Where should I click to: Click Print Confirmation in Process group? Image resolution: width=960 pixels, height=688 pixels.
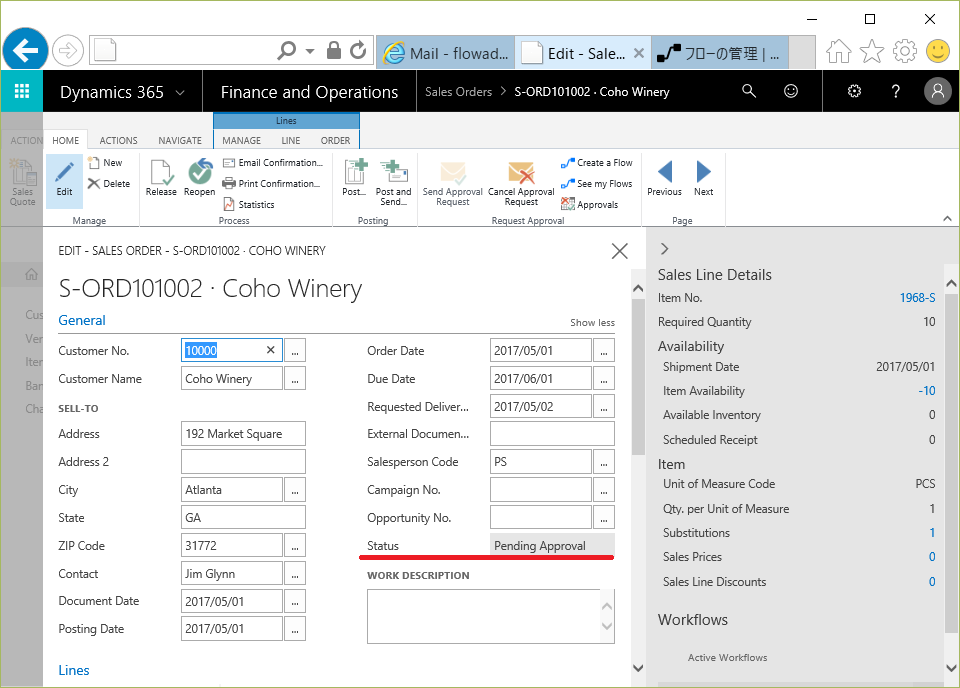click(x=271, y=184)
